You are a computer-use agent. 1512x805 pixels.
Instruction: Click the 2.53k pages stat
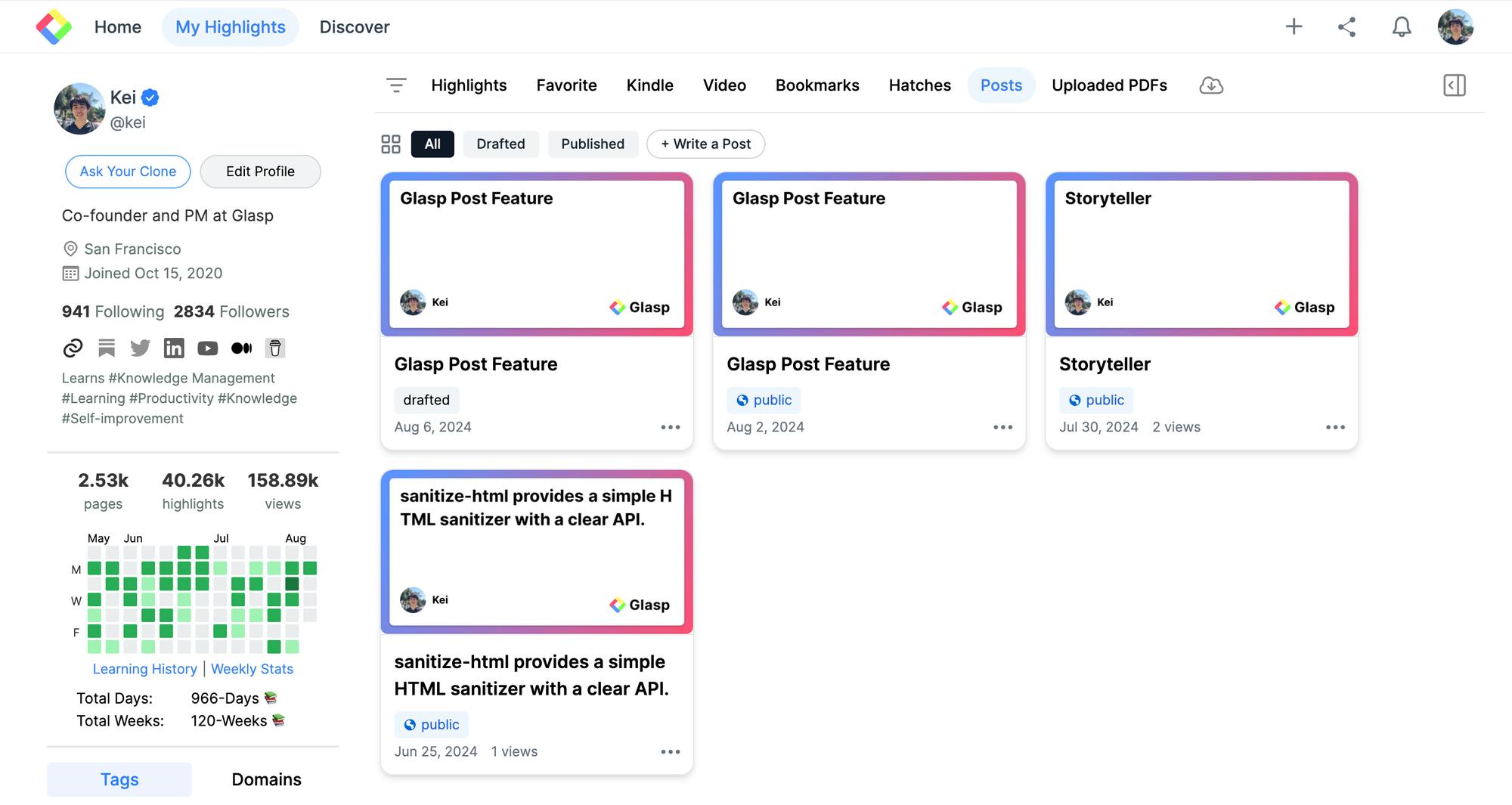click(x=103, y=491)
